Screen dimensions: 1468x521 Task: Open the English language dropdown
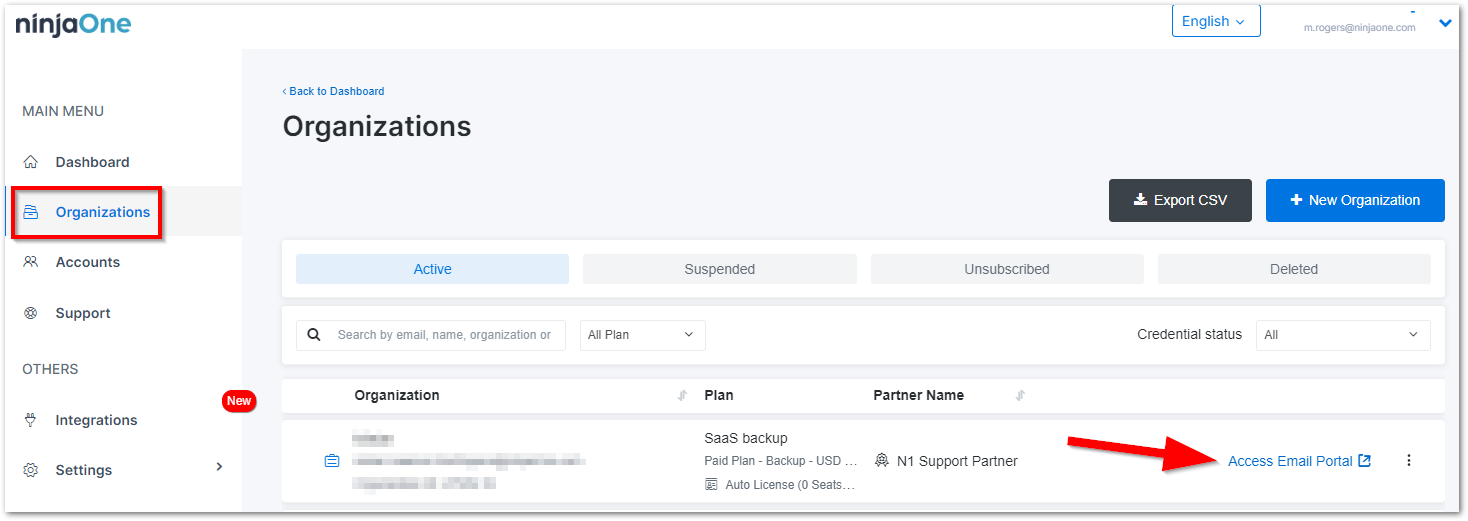point(1215,21)
